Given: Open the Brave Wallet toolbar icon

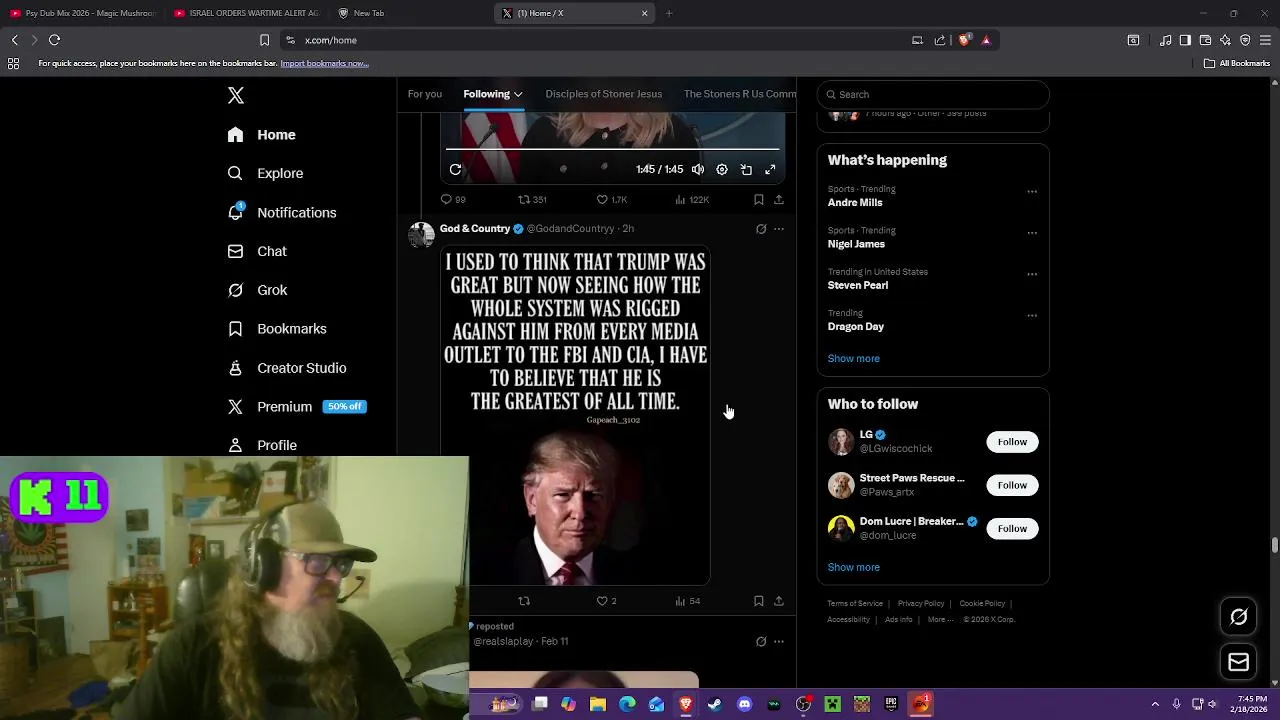Looking at the screenshot, I should click(1205, 40).
